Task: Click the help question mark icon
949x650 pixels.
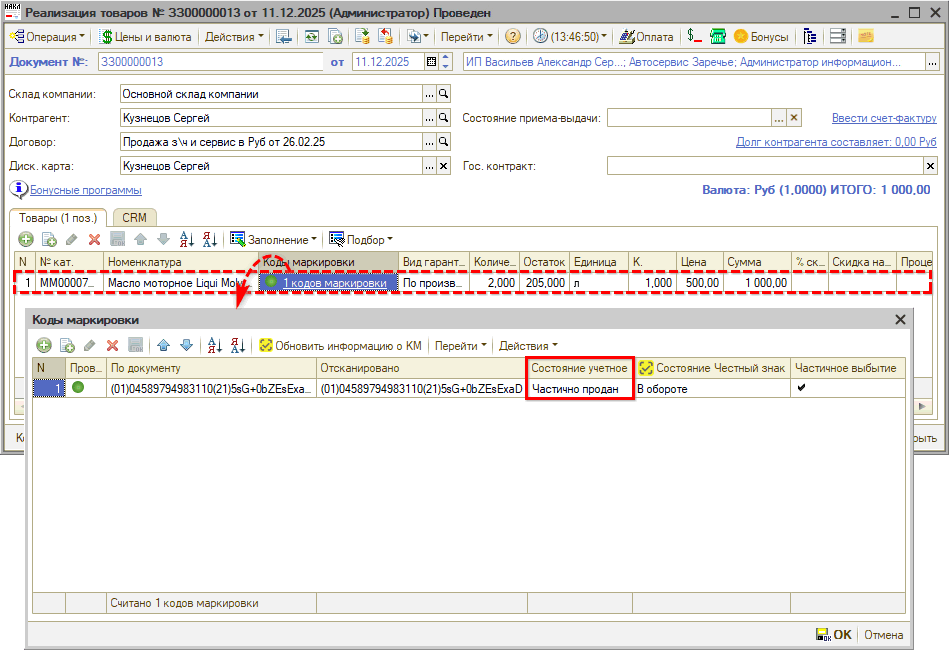Action: point(512,37)
